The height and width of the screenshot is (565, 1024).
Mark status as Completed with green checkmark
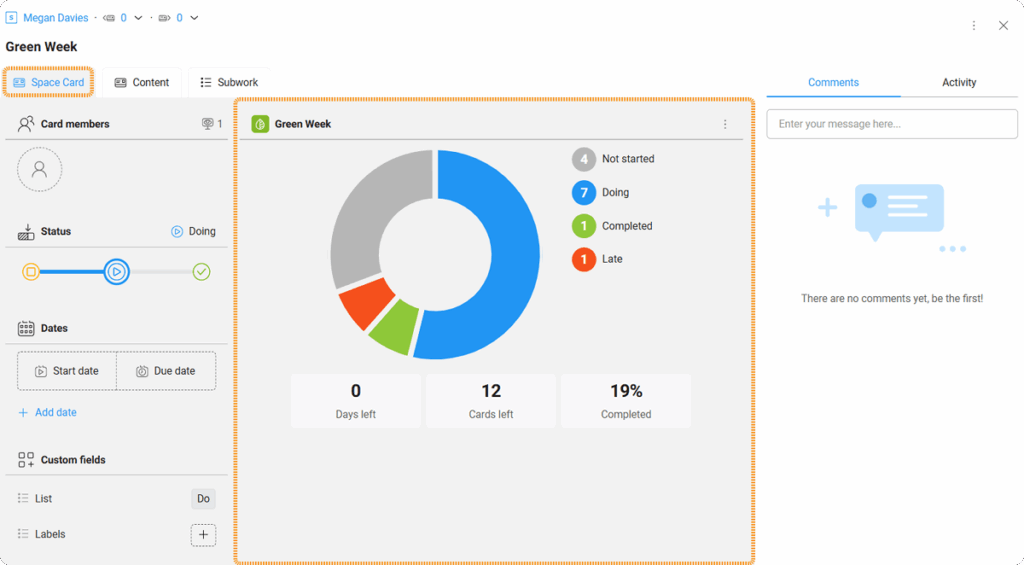coord(201,272)
